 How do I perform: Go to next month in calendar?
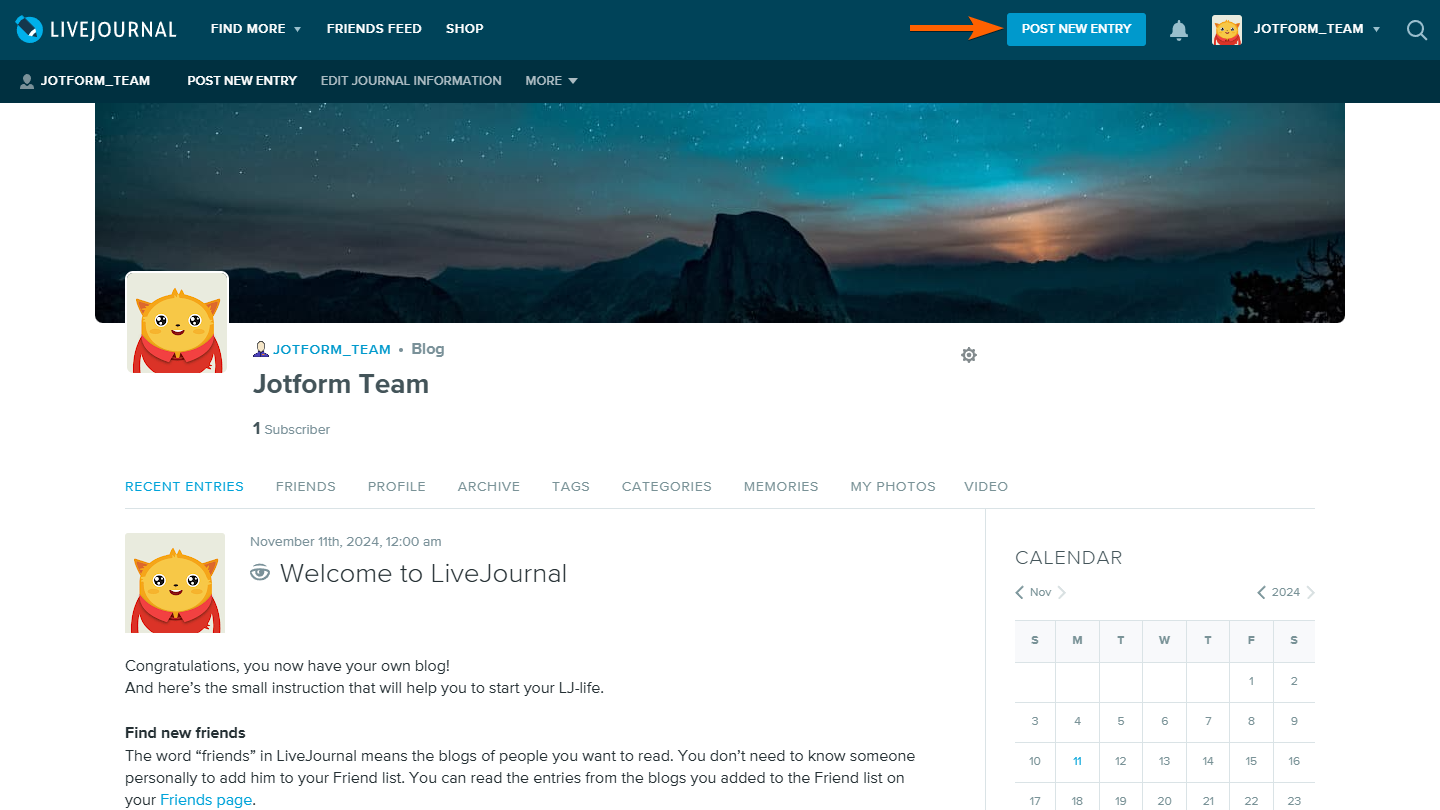click(x=1061, y=592)
